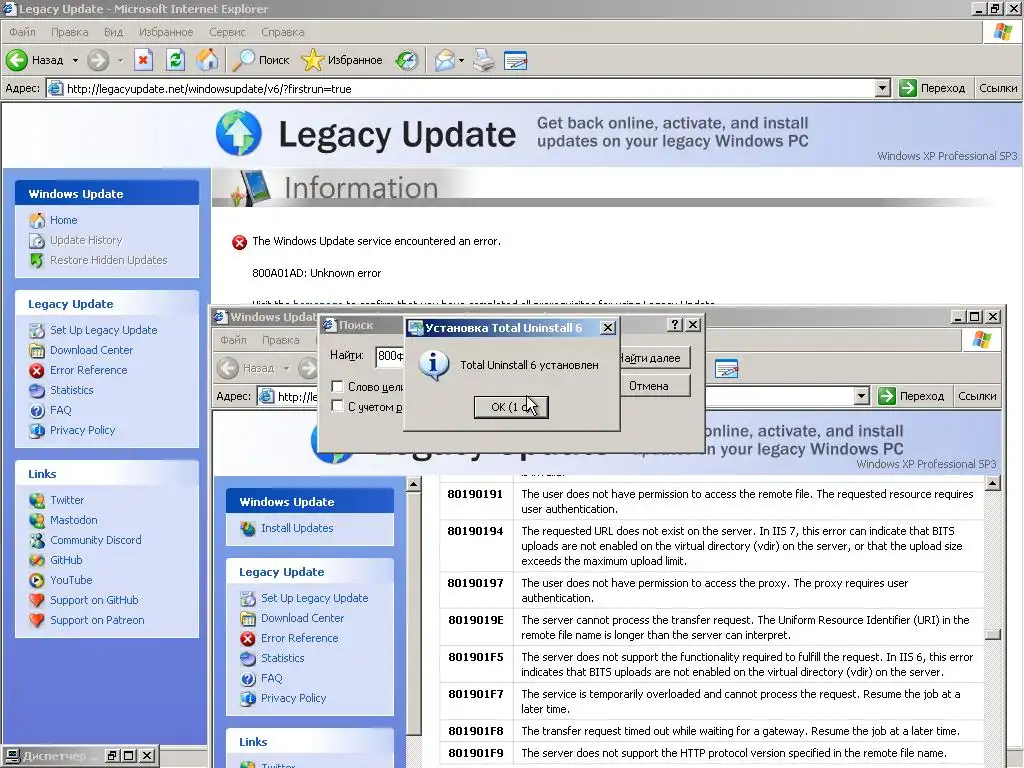Open Download Center in second window sidebar
The height and width of the screenshot is (768, 1024).
(x=302, y=618)
